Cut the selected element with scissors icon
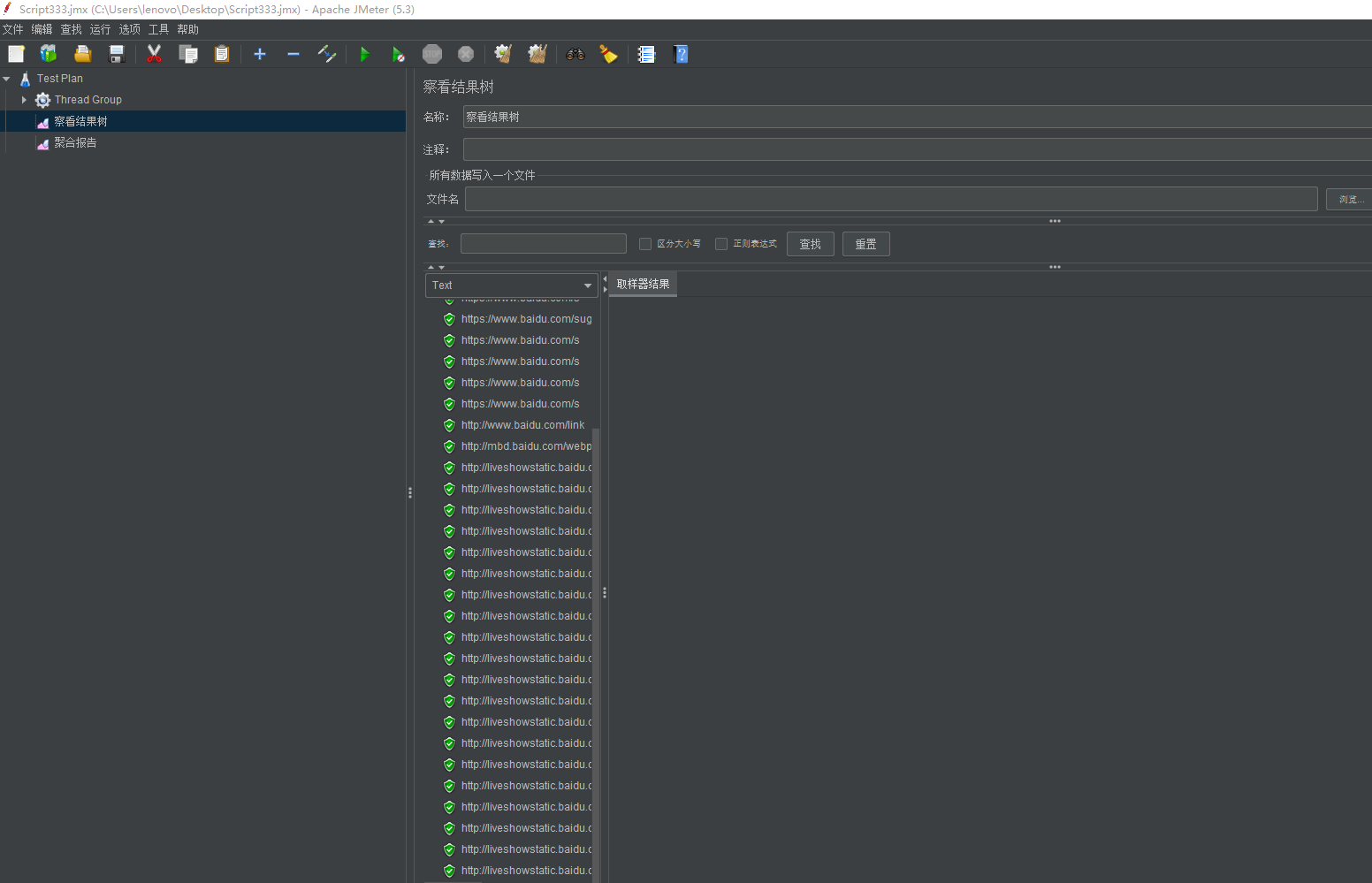The image size is (1372, 883). [x=154, y=54]
